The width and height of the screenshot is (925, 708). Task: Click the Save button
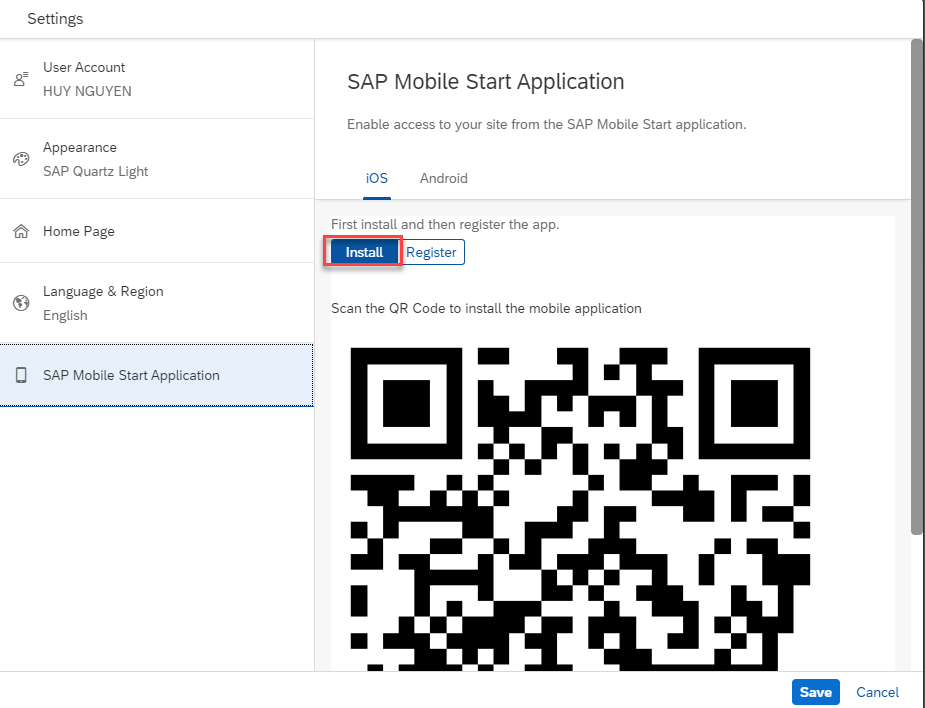tap(815, 692)
